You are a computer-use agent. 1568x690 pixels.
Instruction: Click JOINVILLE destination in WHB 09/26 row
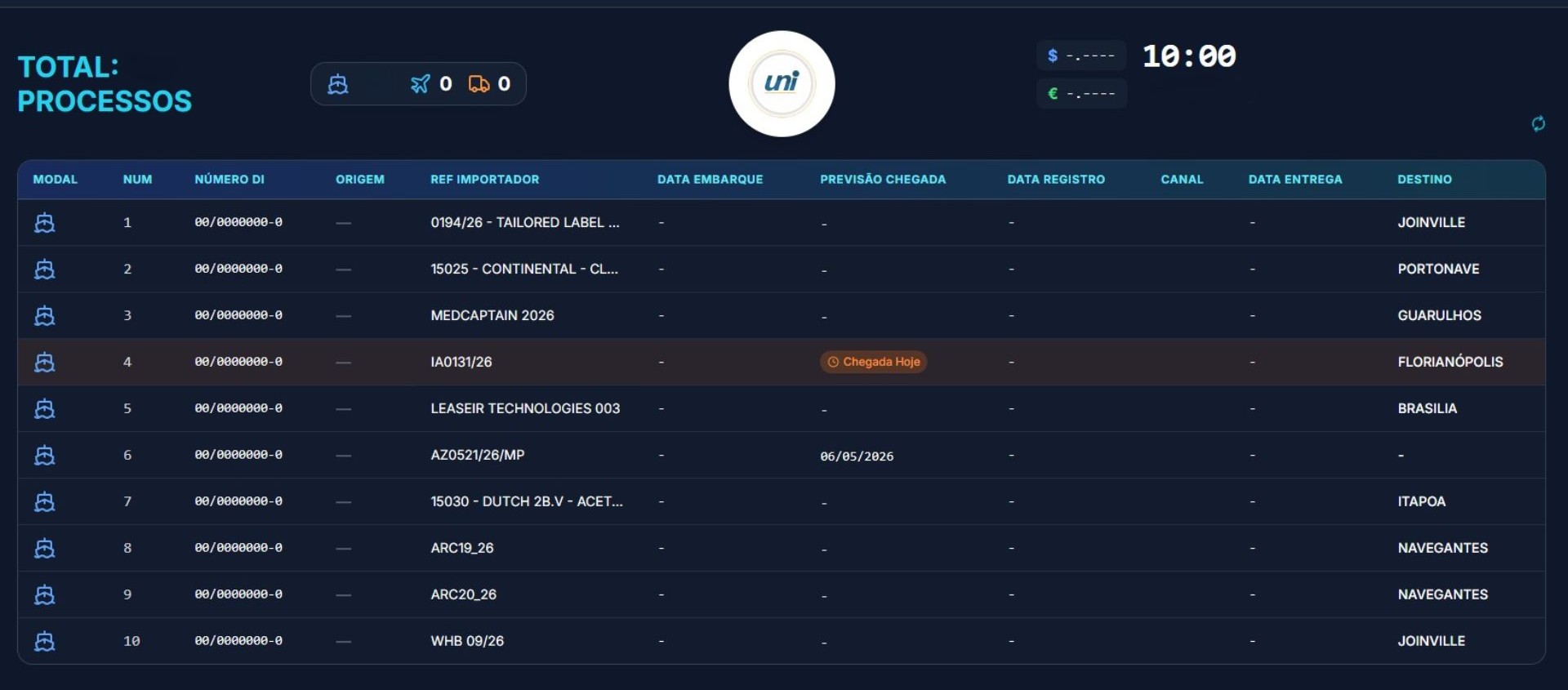(1431, 641)
